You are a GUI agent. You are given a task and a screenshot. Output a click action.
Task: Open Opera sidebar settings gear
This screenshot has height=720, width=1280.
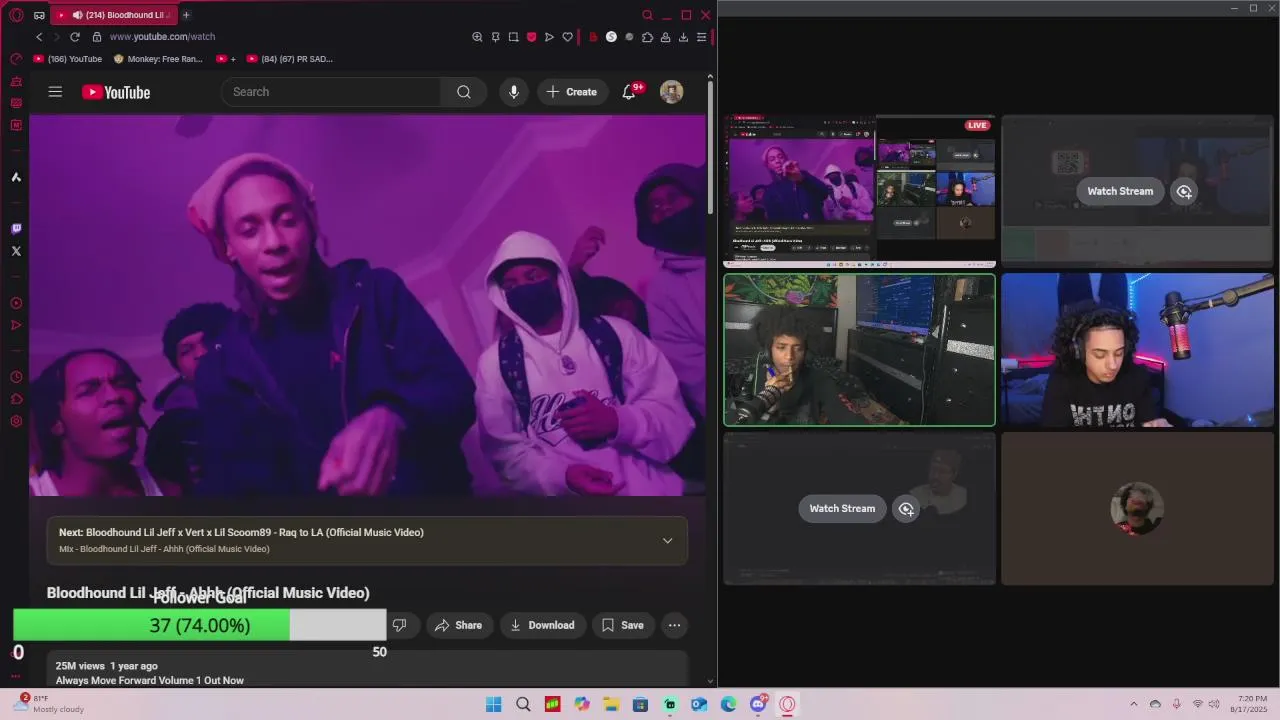[x=16, y=421]
